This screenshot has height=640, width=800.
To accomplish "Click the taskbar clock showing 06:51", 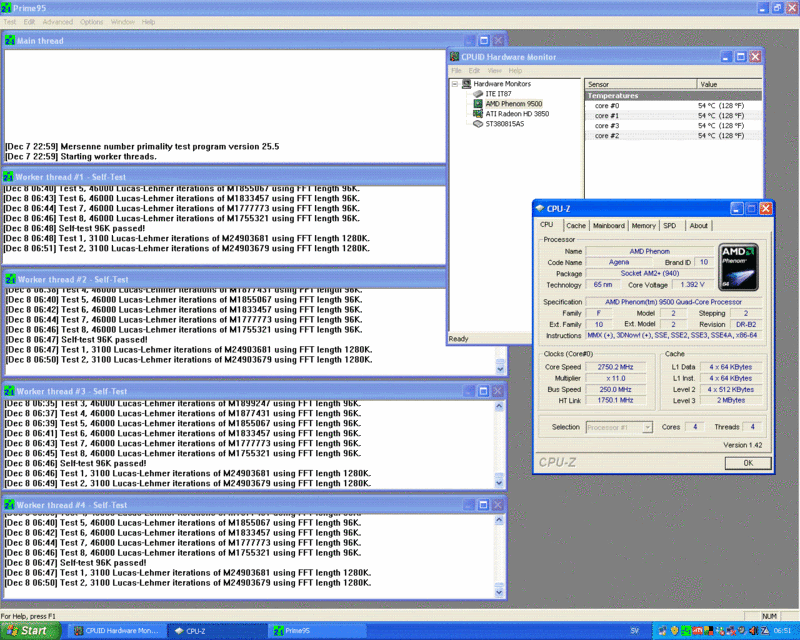I will pos(782,631).
